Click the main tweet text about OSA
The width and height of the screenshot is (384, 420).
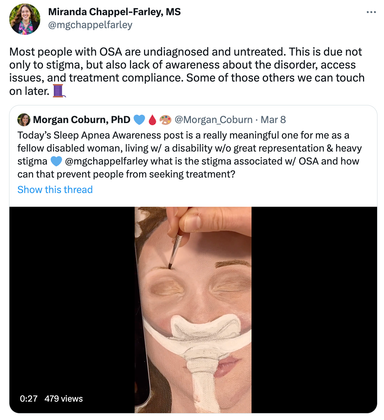pyautogui.click(x=187, y=71)
